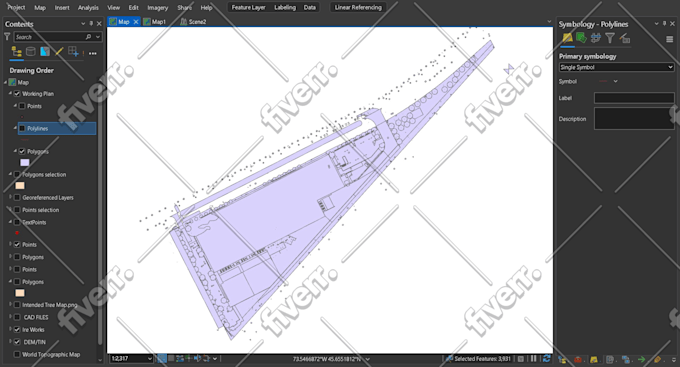Open the Imagery ribbon tab
Screen dimensions: 680x367
click(157, 7)
